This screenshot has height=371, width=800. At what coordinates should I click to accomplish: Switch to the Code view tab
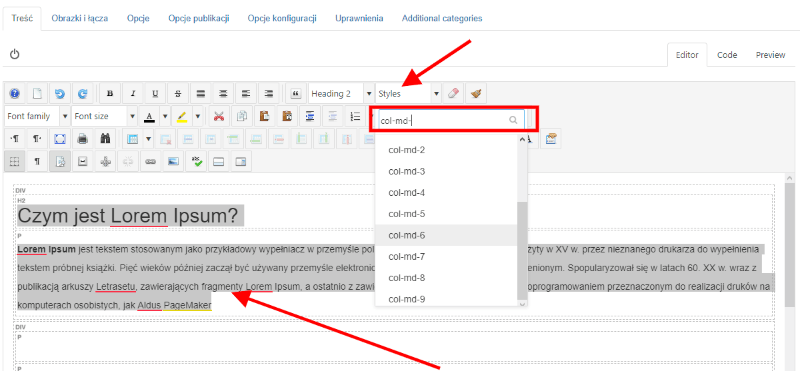point(727,55)
